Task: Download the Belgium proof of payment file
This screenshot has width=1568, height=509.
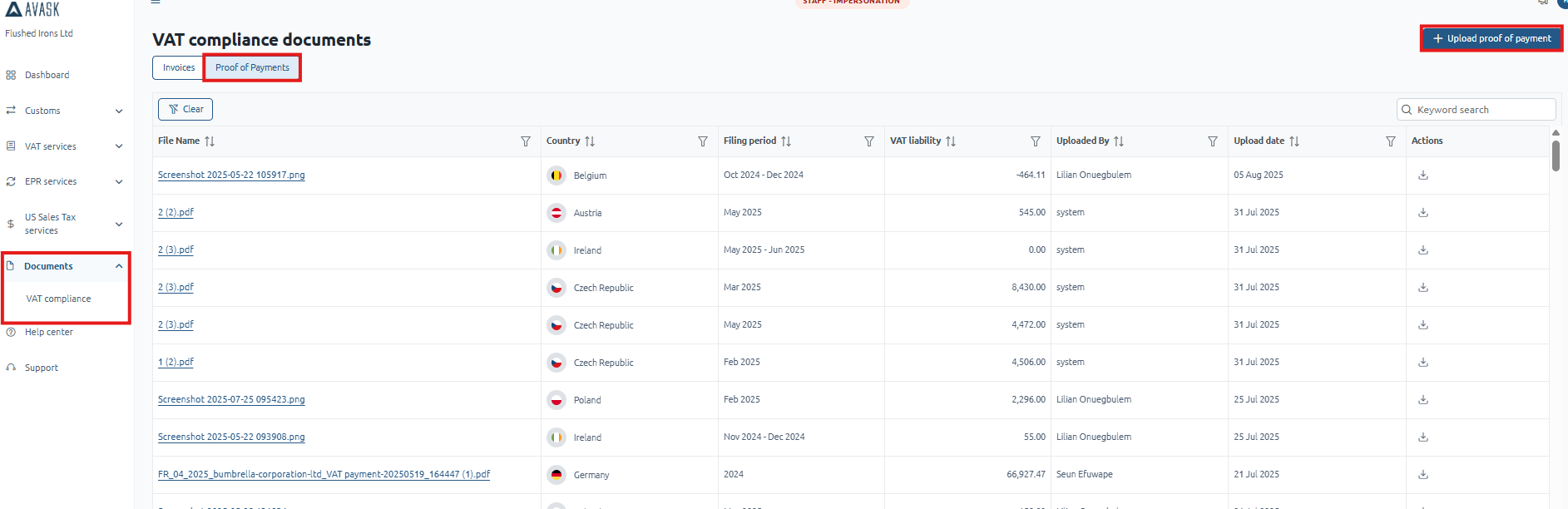Action: [1422, 175]
